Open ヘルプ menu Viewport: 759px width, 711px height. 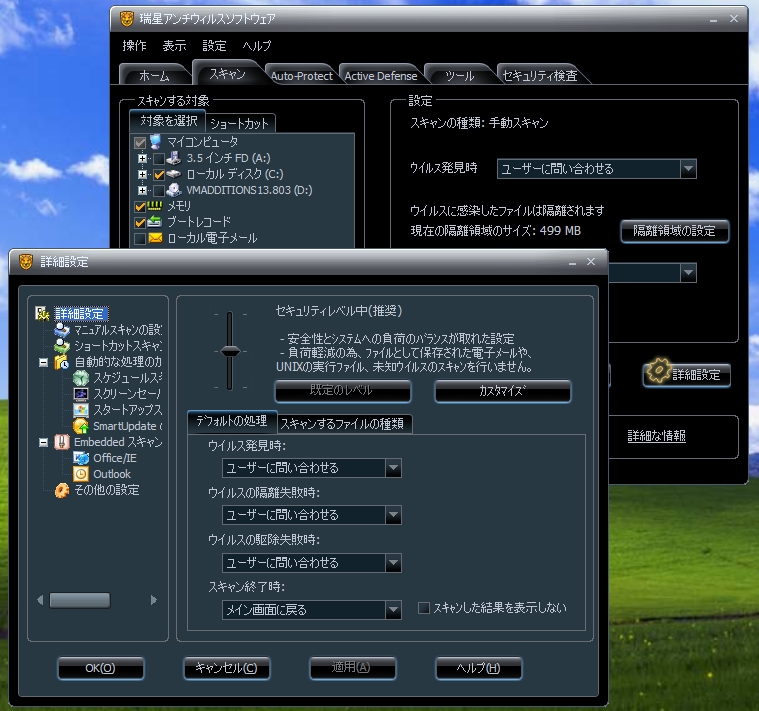click(257, 46)
